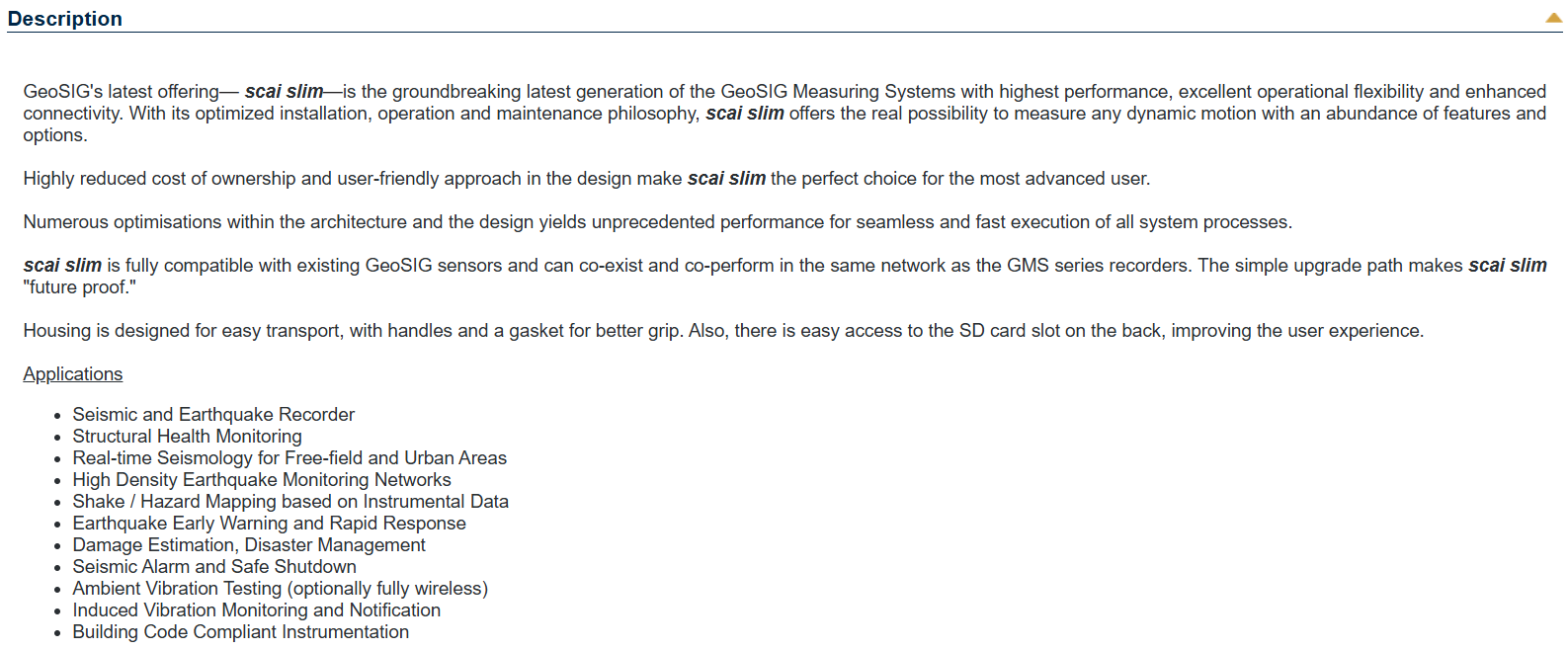Image resolution: width=1568 pixels, height=649 pixels.
Task: Select Damage Estimation, Disaster Management item
Action: (x=249, y=545)
